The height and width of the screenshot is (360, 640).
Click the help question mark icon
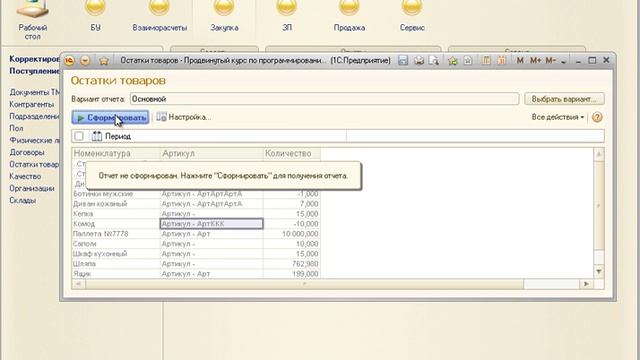tap(597, 118)
